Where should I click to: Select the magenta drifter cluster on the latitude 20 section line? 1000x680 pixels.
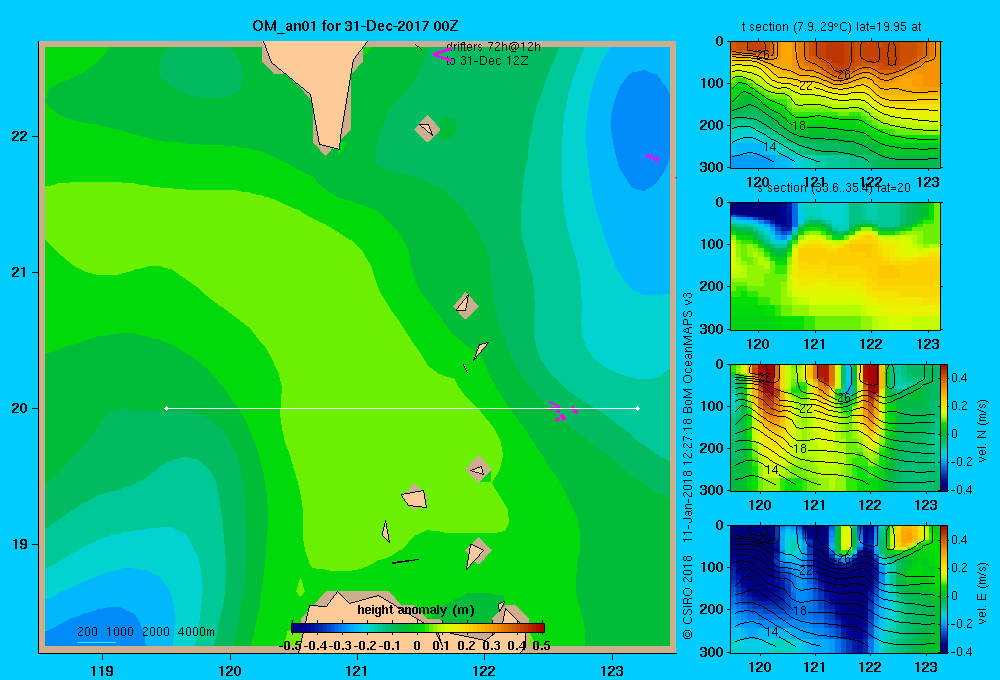[563, 411]
